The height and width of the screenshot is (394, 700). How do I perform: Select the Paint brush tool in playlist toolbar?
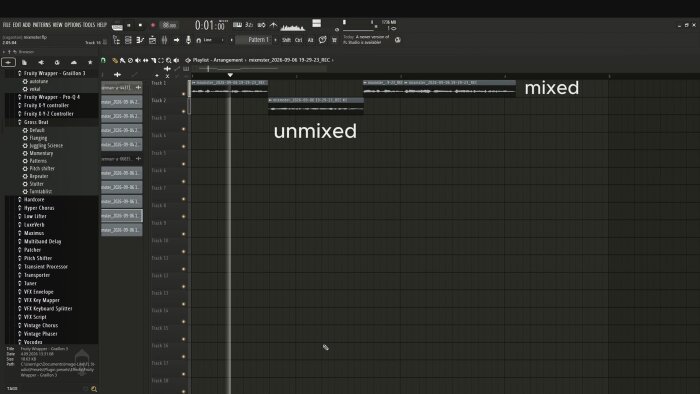(x=122, y=60)
